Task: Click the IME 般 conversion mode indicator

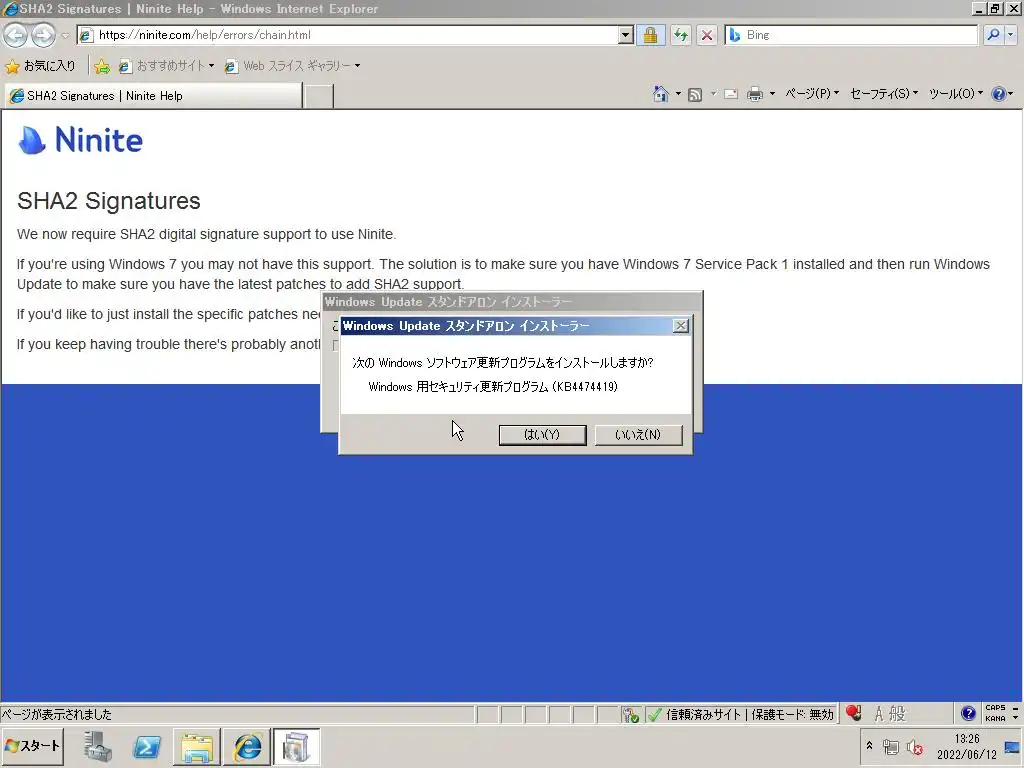Action: pos(898,714)
